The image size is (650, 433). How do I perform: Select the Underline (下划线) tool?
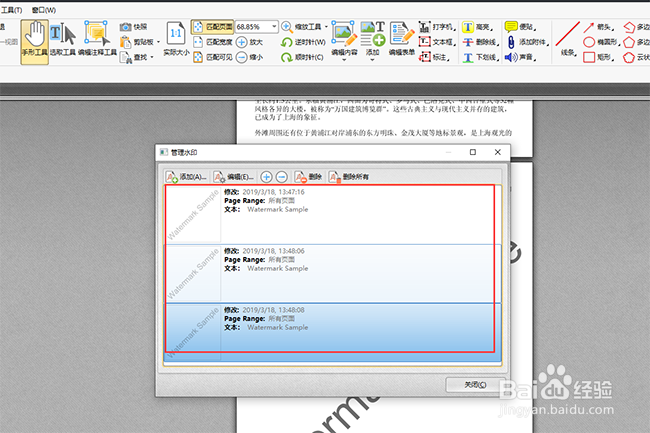pyautogui.click(x=481, y=57)
